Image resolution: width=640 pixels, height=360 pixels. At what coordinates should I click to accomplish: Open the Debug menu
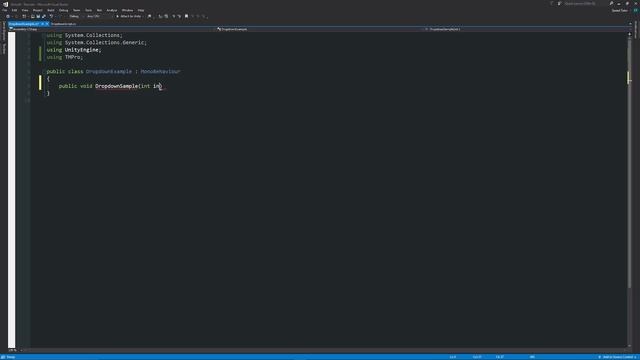point(63,10)
